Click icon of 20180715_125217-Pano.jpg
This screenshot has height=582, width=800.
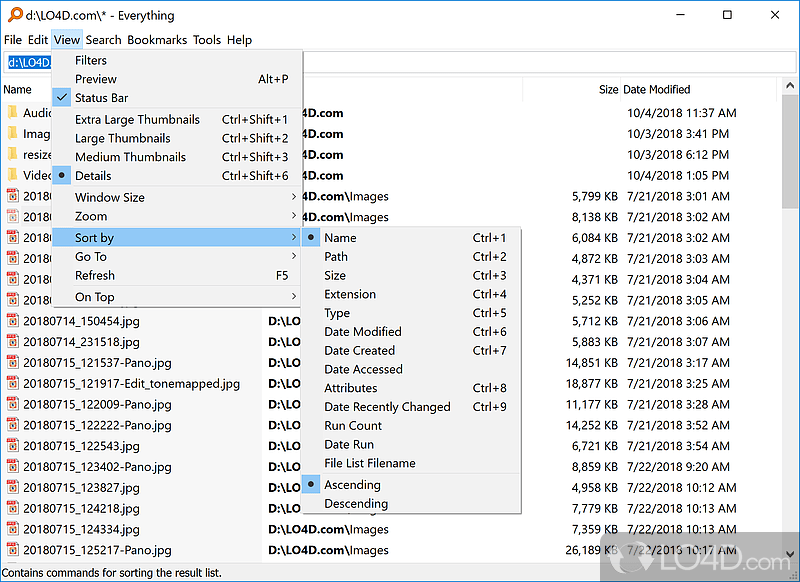[x=13, y=550]
